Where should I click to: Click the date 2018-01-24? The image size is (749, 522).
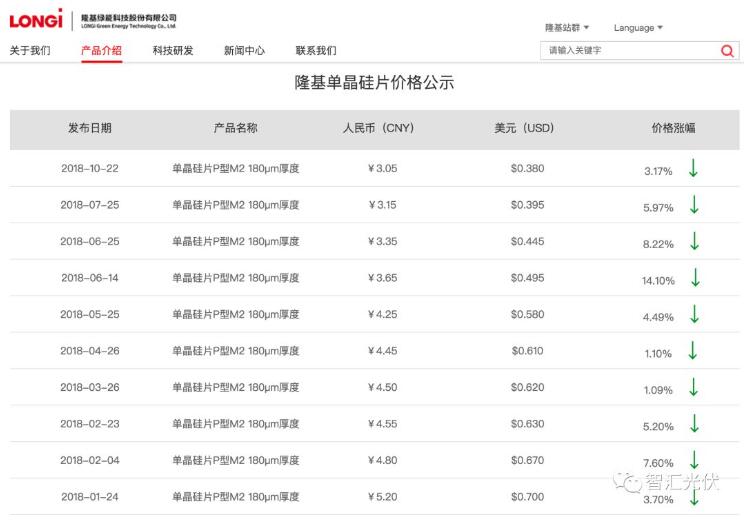click(90, 497)
